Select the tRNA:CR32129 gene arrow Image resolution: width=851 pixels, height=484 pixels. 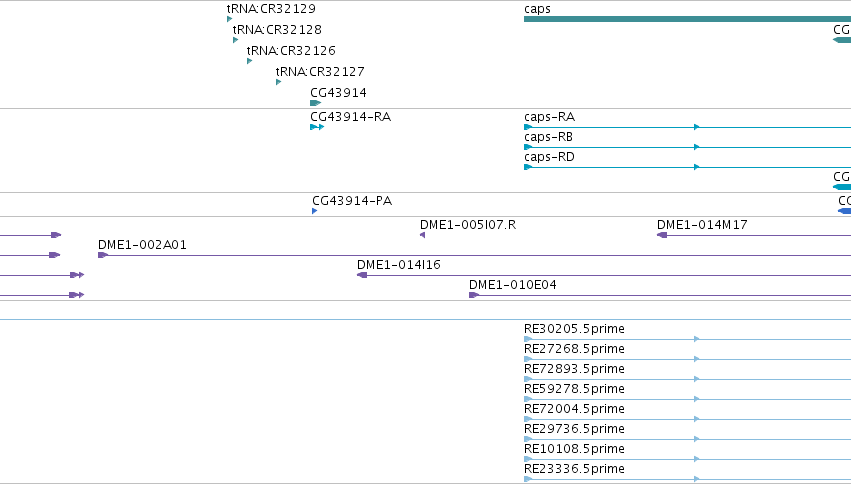tap(230, 19)
